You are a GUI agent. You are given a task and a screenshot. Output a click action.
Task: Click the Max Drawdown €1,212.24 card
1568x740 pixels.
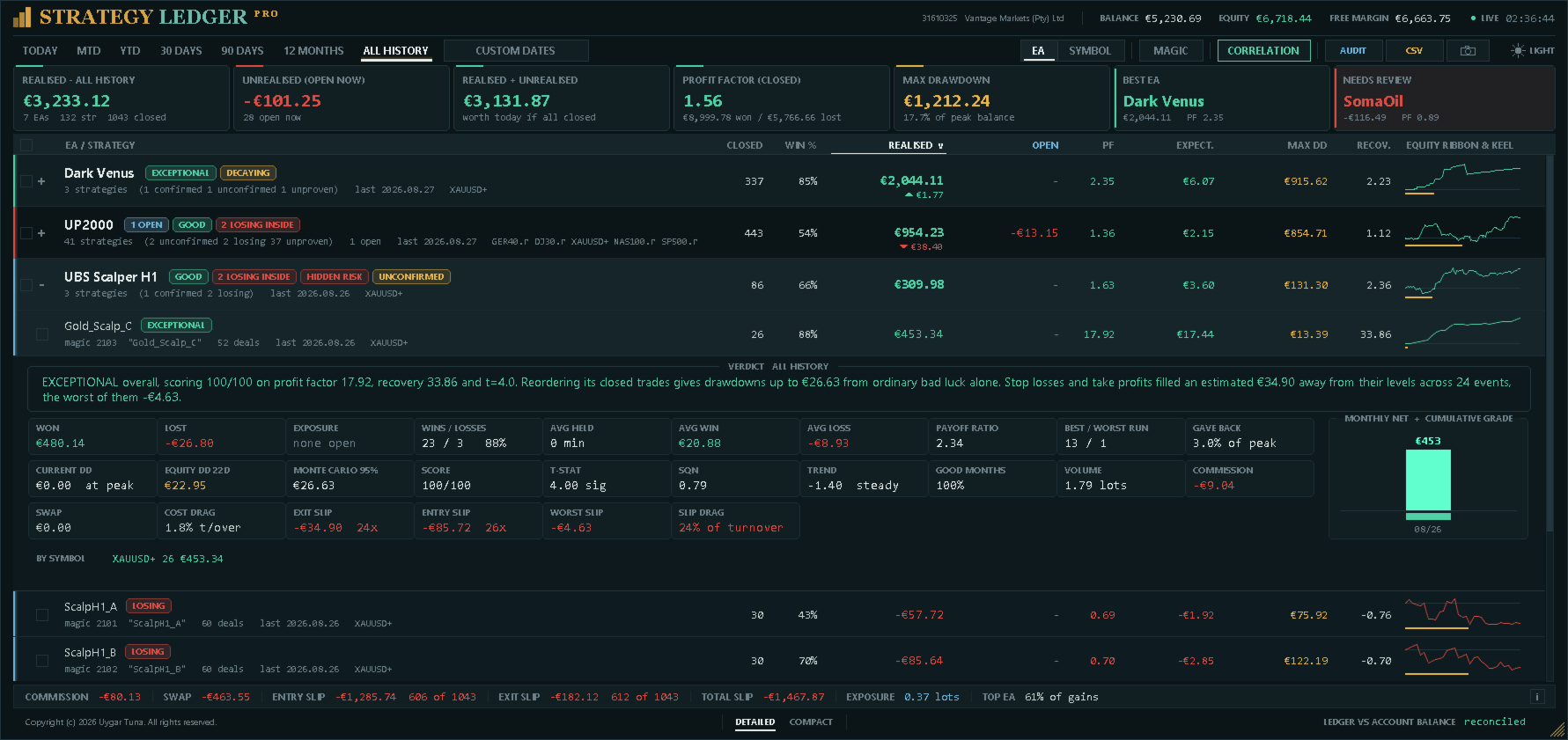pyautogui.click(x=1001, y=99)
